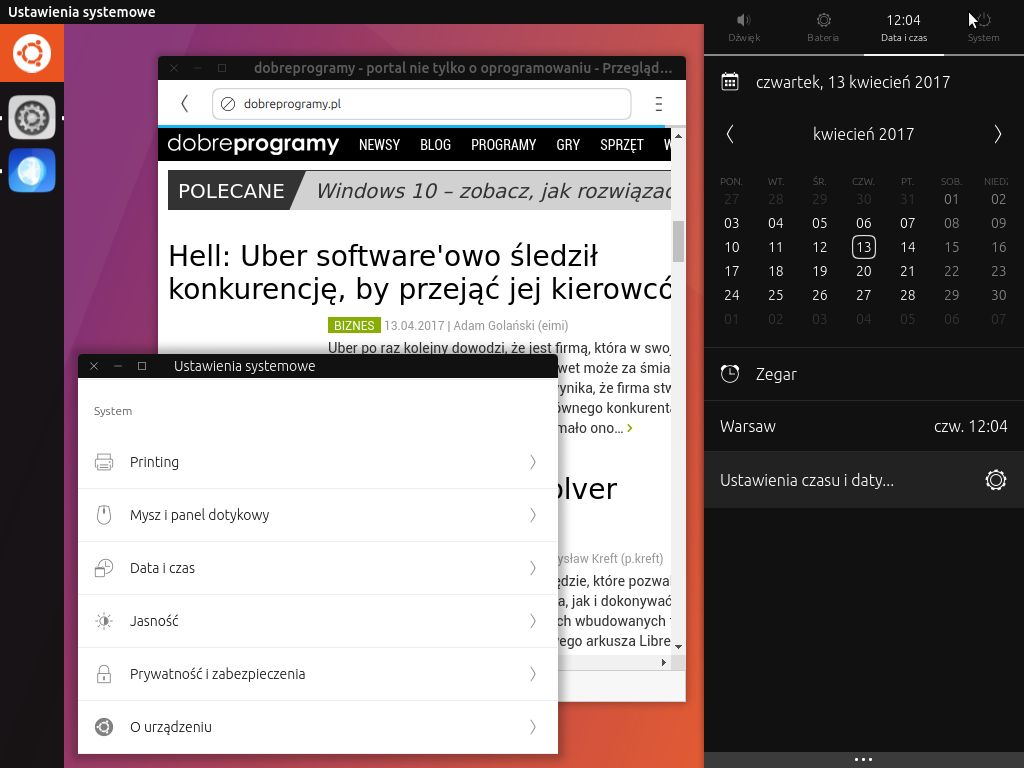Click the Ustawienia systemowe top panel title
The width and height of the screenshot is (1024, 768).
82,12
